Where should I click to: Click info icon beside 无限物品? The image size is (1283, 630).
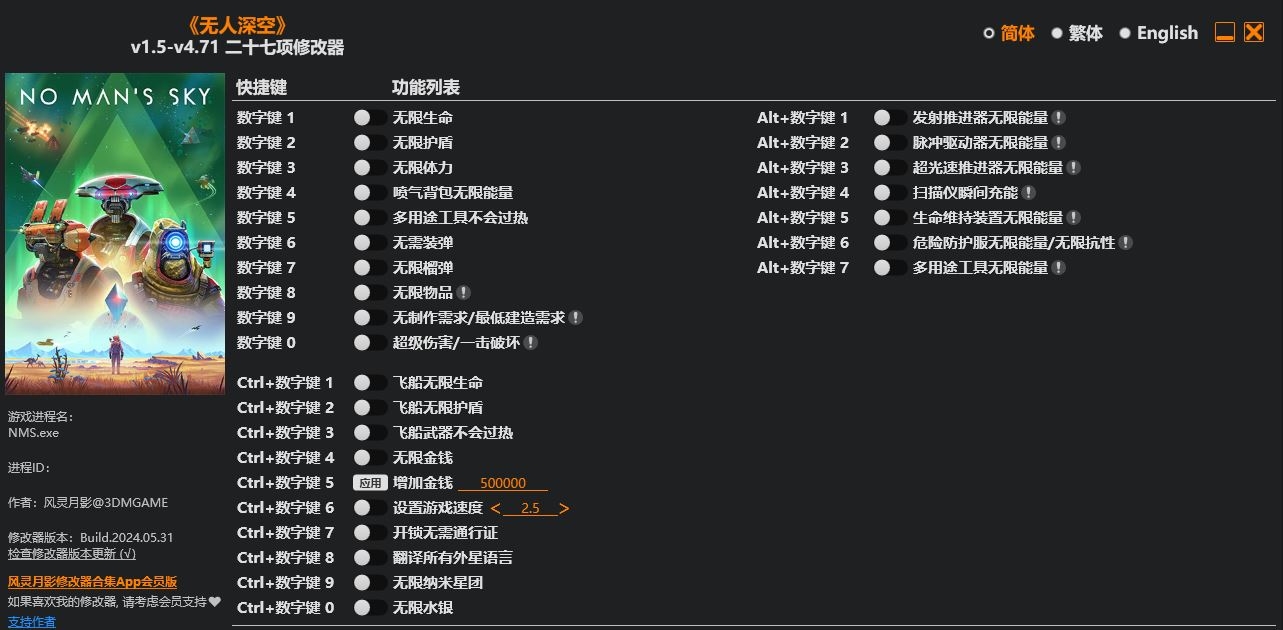pos(463,293)
